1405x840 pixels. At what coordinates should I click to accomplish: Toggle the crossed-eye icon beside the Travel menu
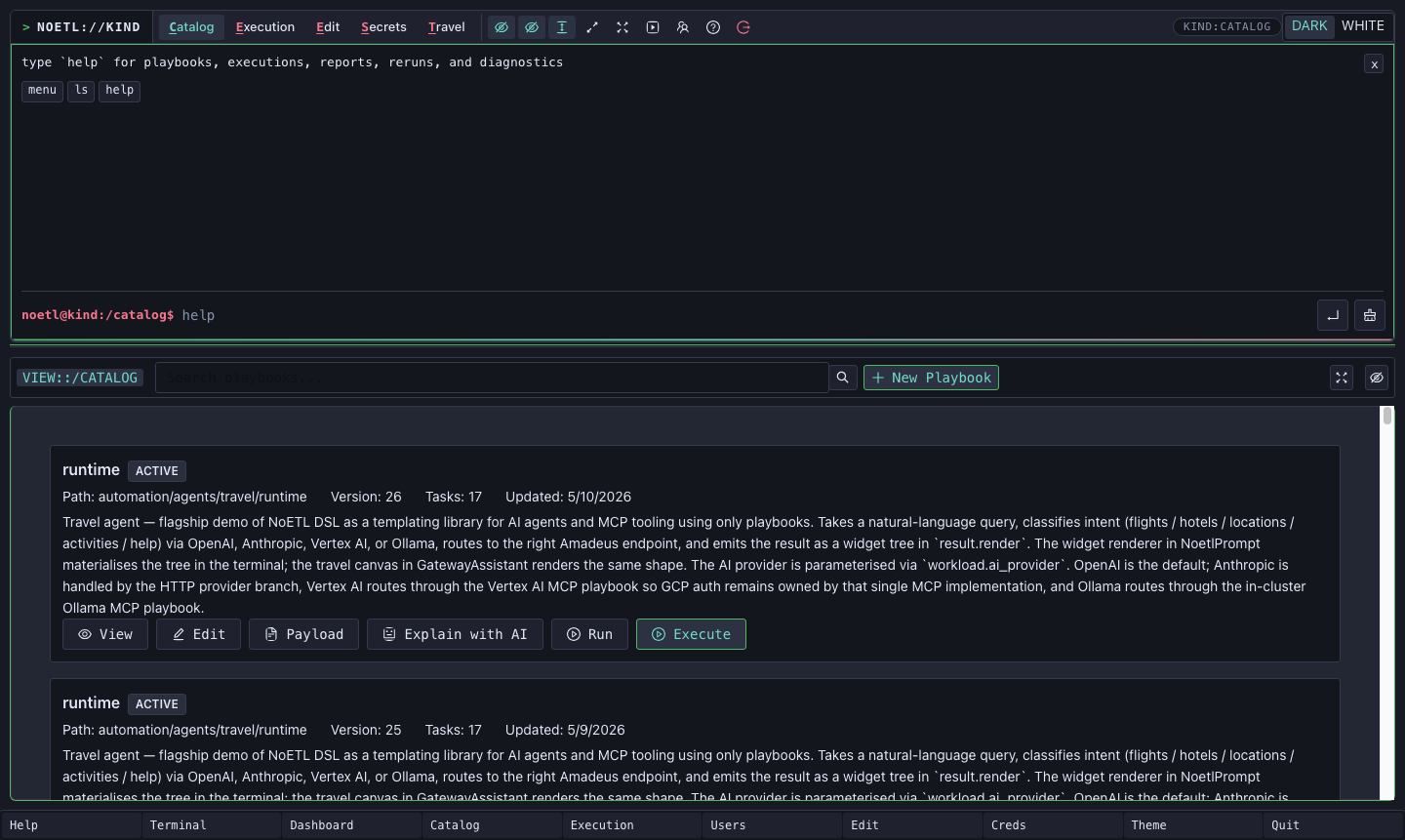tap(502, 27)
